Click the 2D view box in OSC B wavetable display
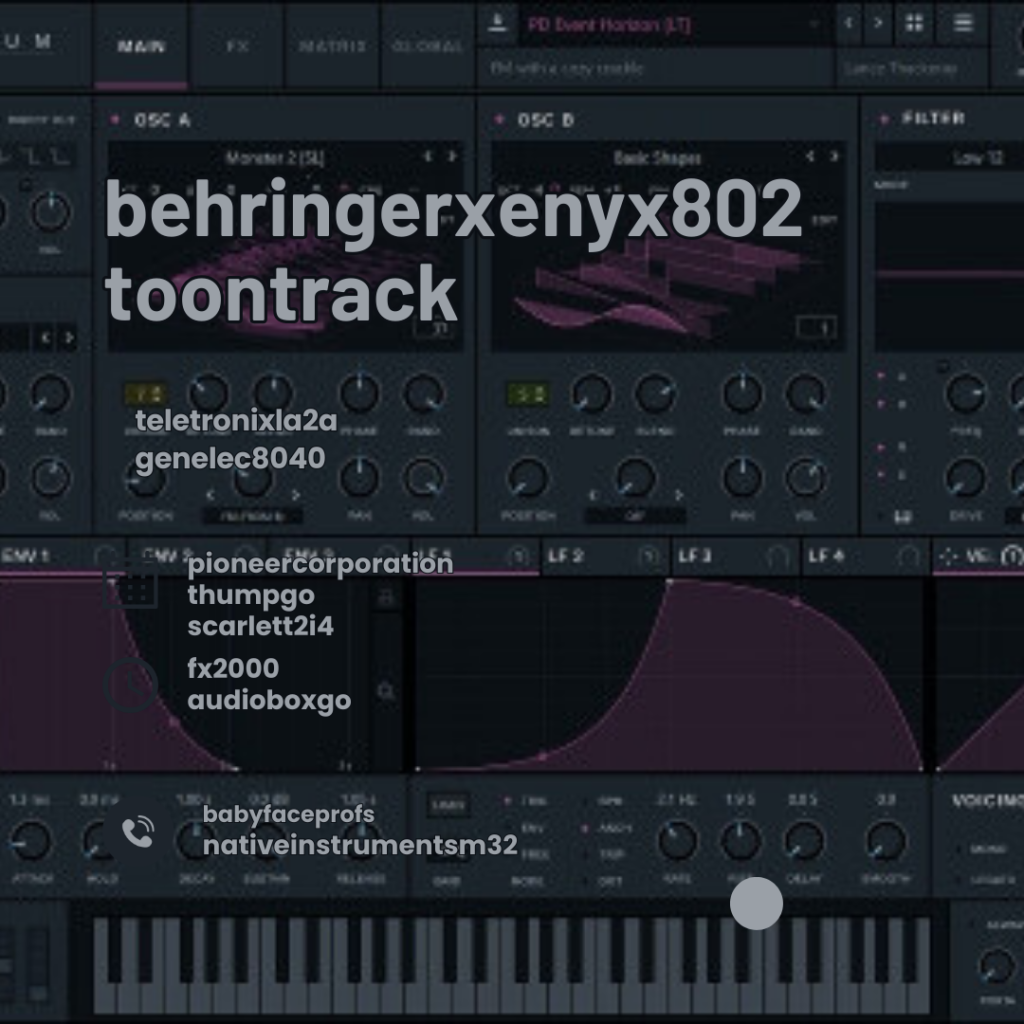1024x1024 pixels. click(x=816, y=327)
